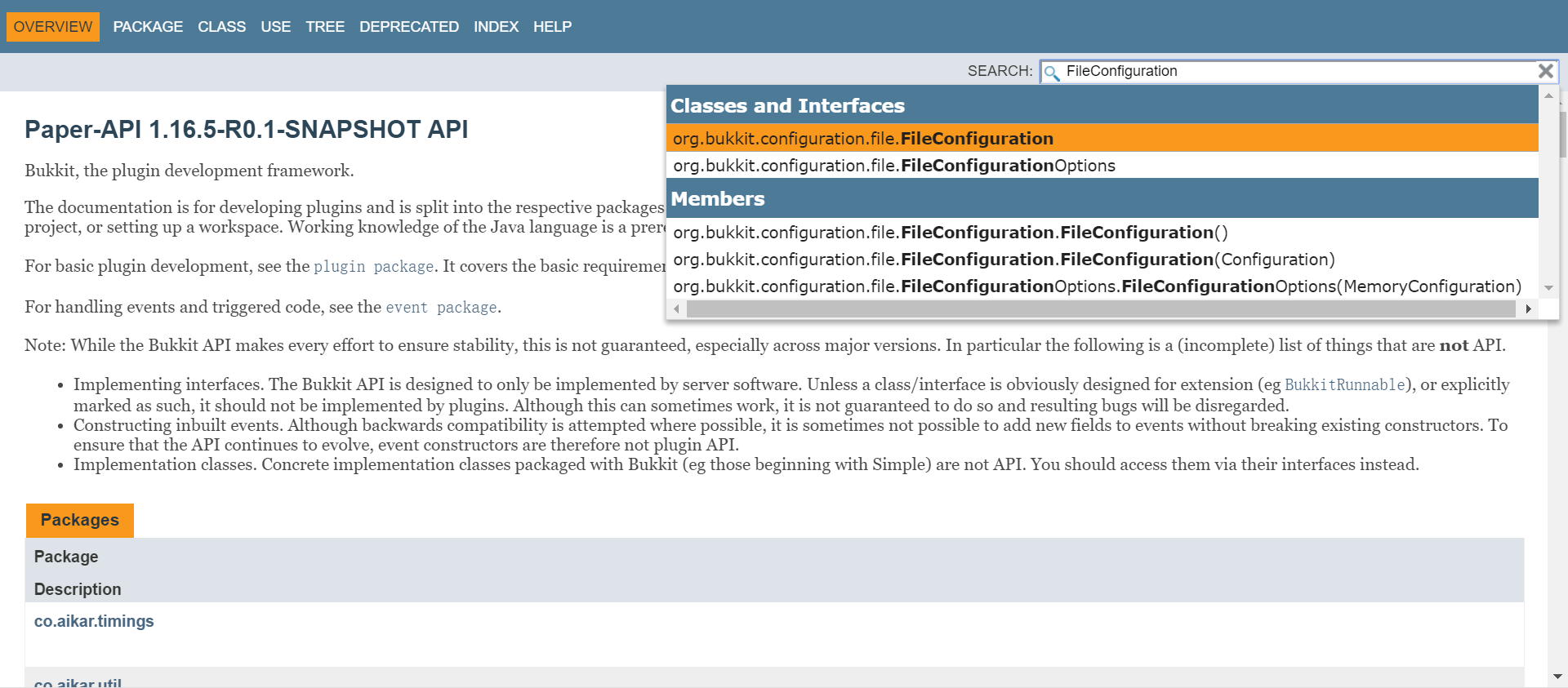
Task: Open the DEPRECATED navigation item
Action: click(x=409, y=27)
